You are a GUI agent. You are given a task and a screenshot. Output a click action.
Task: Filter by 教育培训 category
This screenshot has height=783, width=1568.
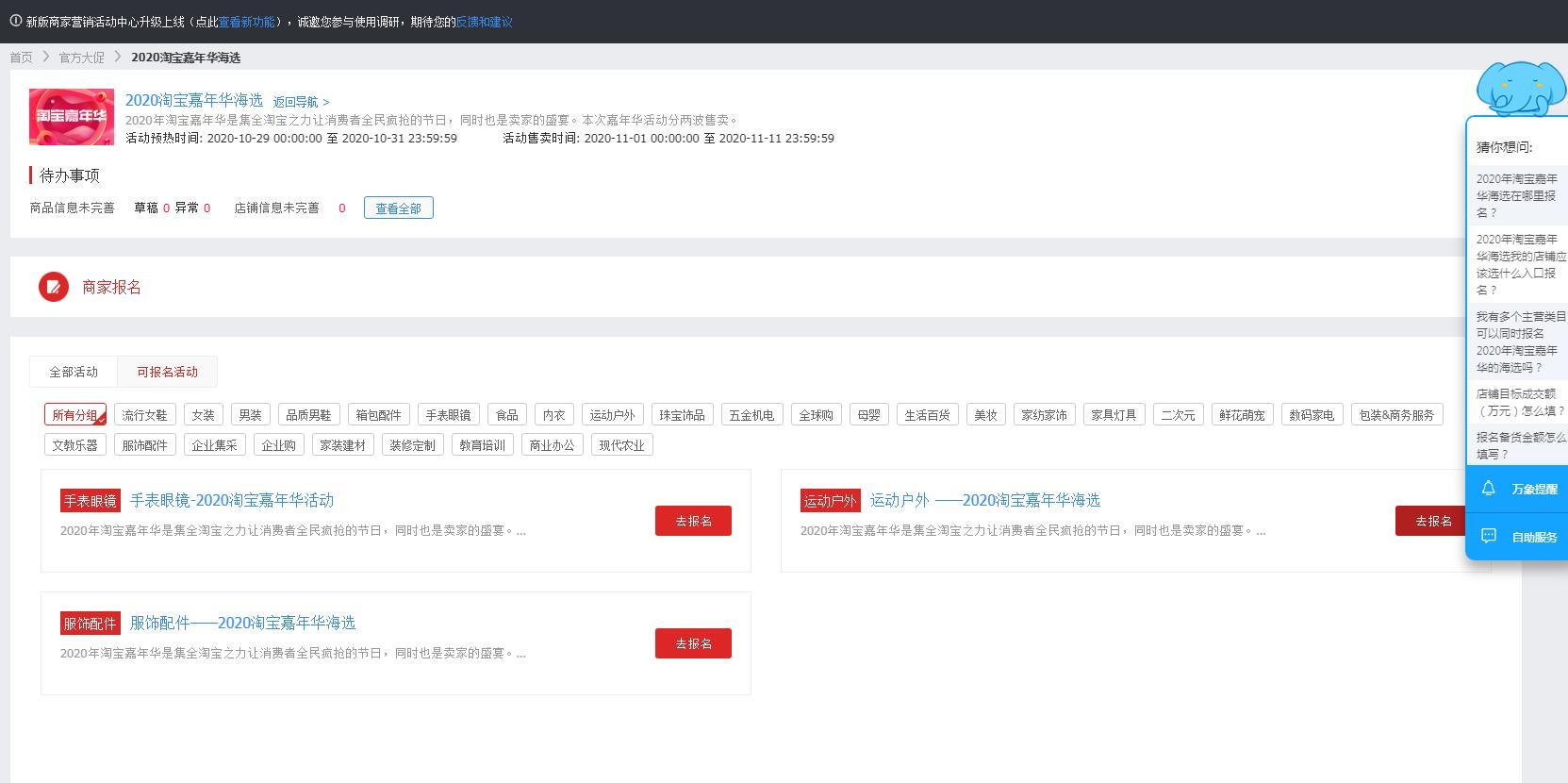pos(483,445)
